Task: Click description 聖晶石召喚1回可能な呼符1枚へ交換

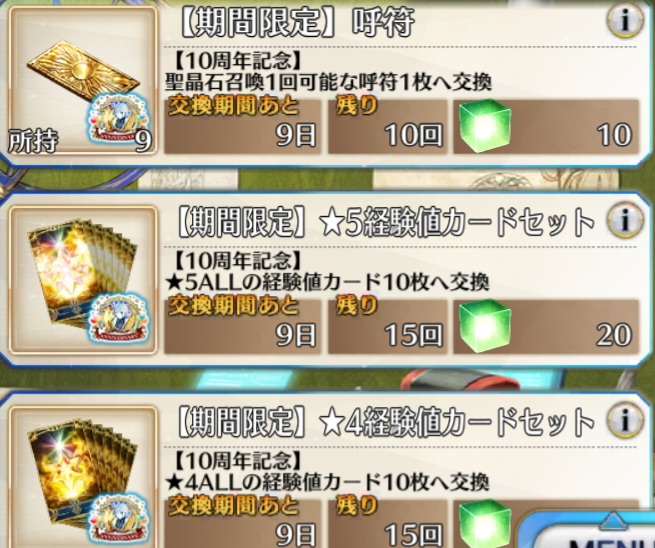Action: click(x=328, y=83)
